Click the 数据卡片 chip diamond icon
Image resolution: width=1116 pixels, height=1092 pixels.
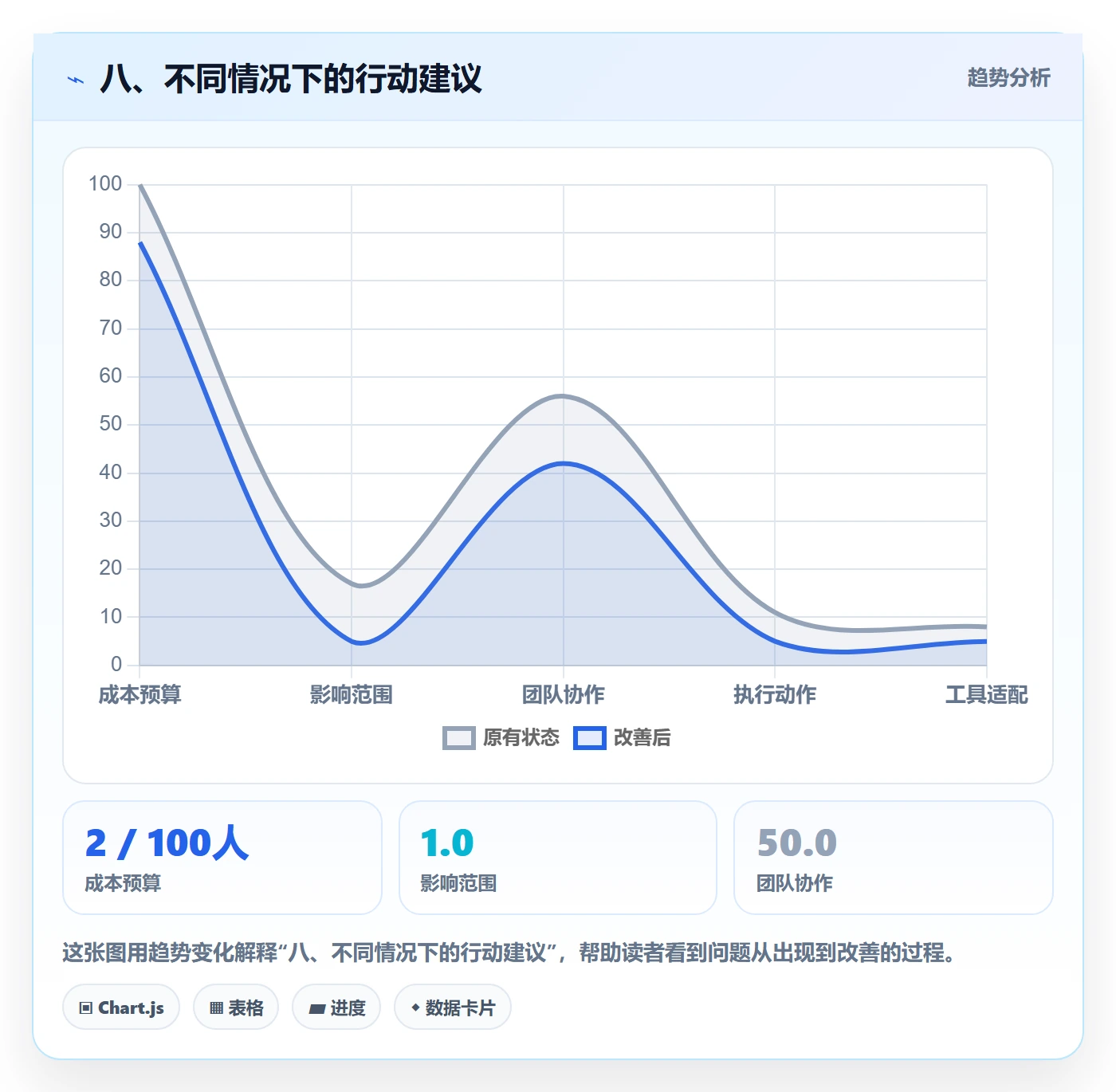[x=415, y=1008]
